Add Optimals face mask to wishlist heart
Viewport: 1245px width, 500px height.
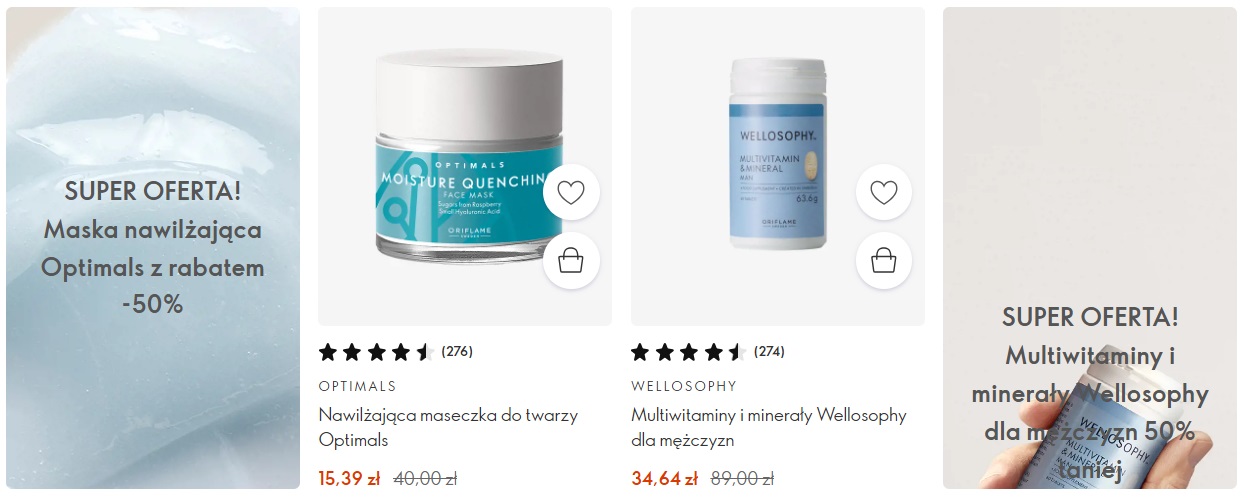click(x=571, y=192)
